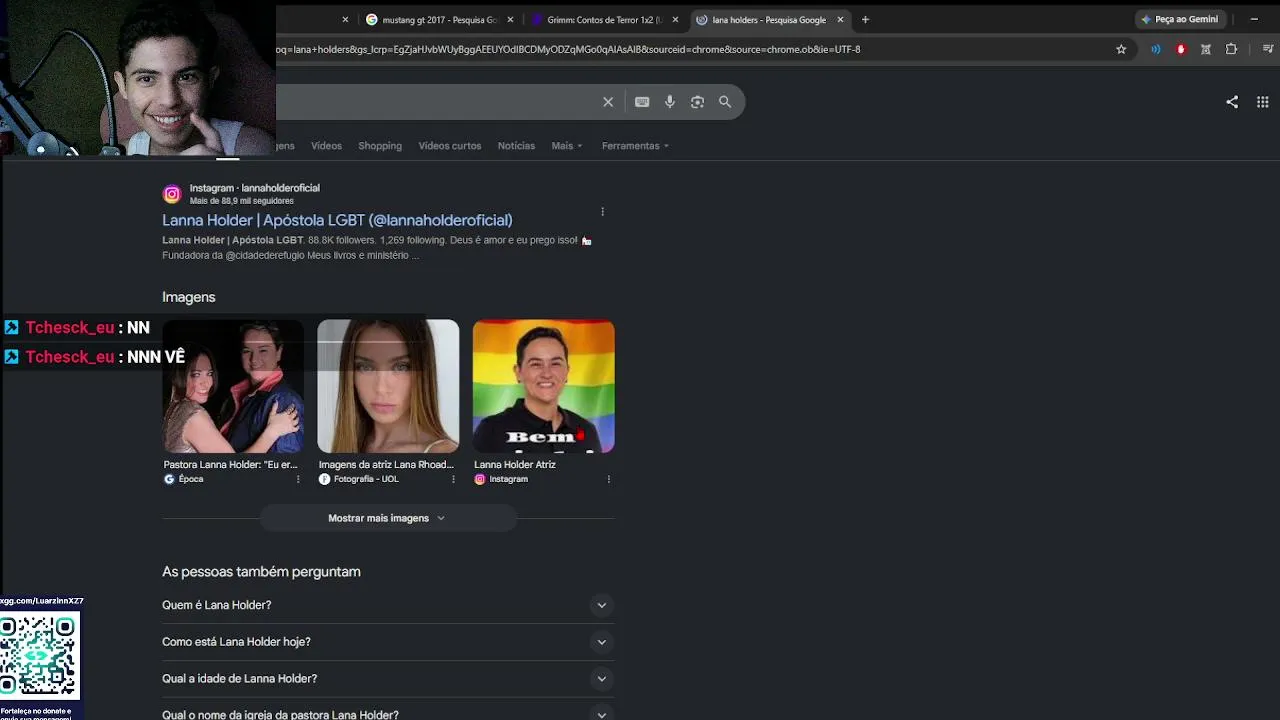Share this search results page
This screenshot has width=1280, height=720.
[x=1232, y=102]
